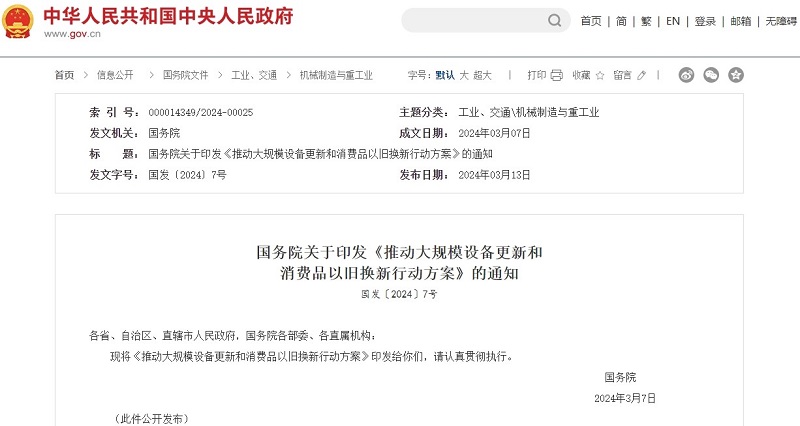Click the printer icon next to 打印
This screenshot has width=800, height=426.
tap(557, 75)
